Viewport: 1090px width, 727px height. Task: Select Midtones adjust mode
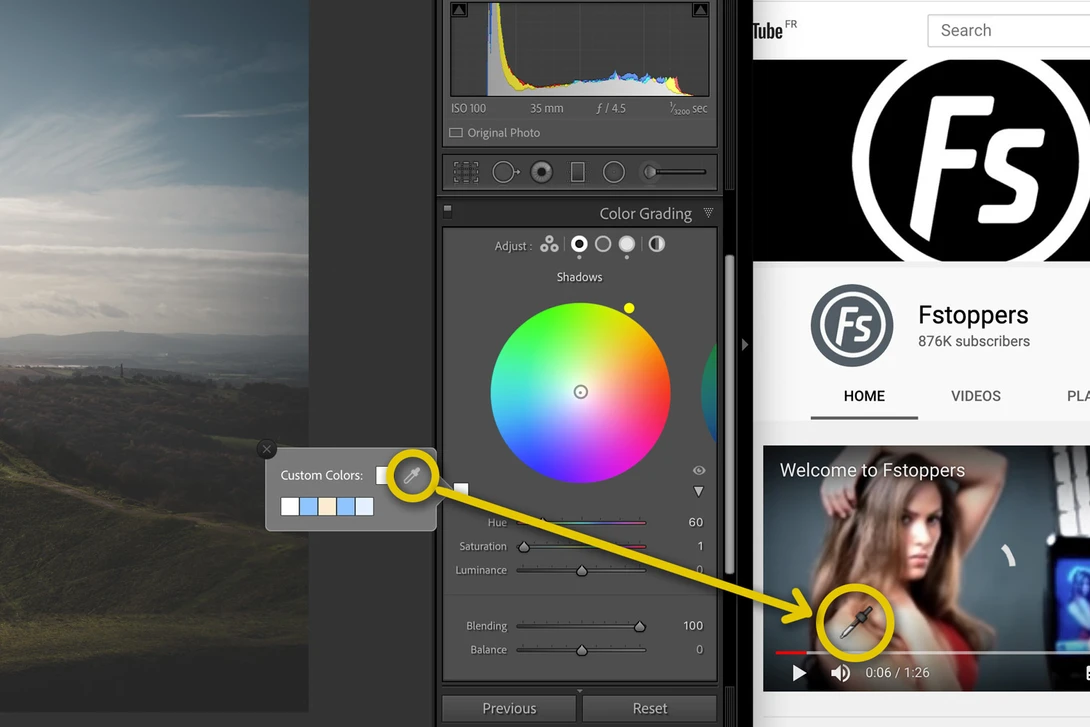tap(603, 244)
